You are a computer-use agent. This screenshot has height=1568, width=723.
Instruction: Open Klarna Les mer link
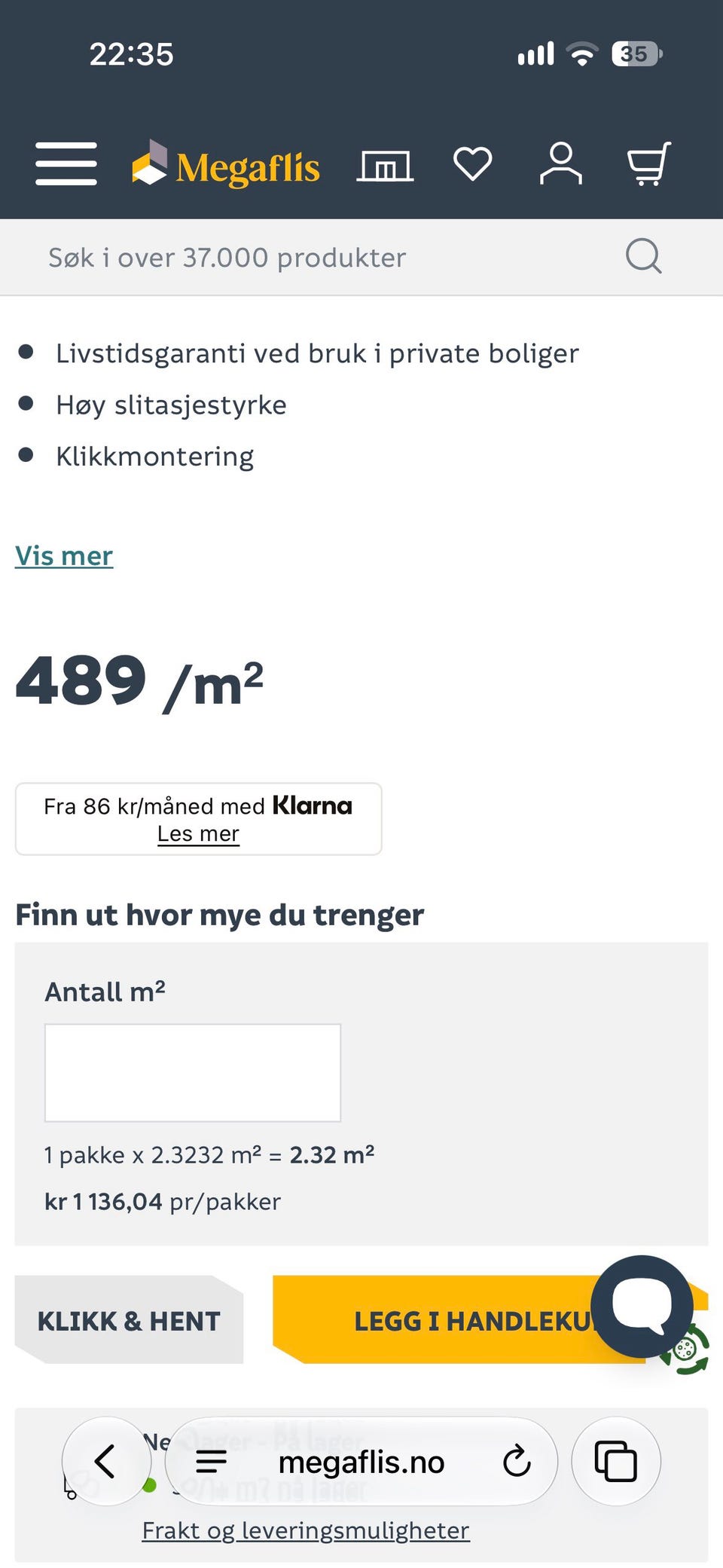click(x=198, y=833)
